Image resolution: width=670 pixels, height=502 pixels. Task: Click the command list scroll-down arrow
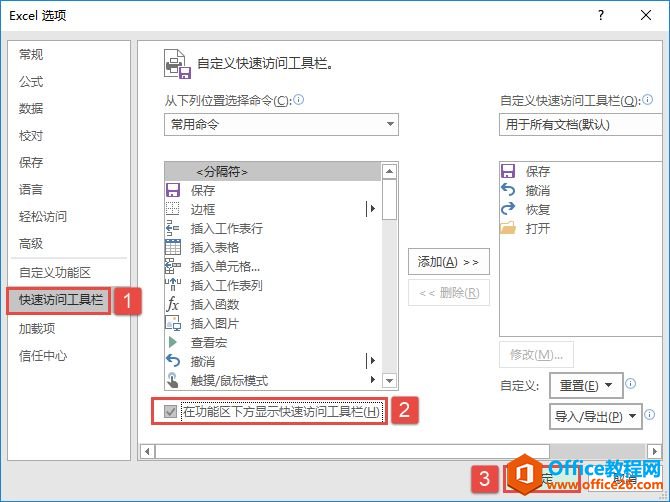coord(389,380)
